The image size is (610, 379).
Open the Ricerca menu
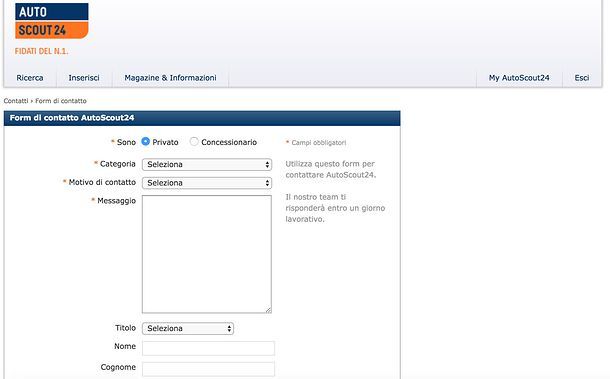click(30, 78)
